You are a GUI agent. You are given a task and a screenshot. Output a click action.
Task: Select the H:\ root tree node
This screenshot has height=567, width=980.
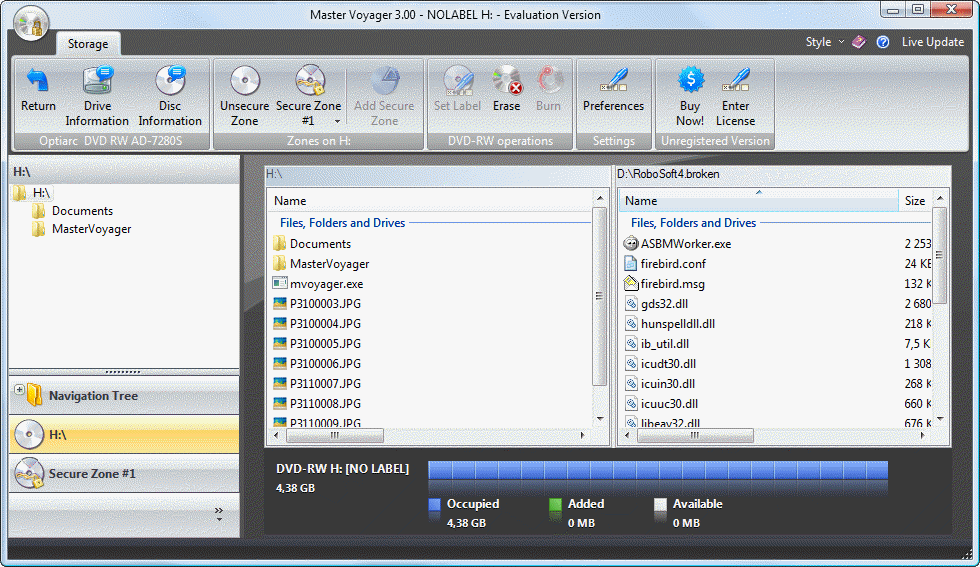click(32, 193)
